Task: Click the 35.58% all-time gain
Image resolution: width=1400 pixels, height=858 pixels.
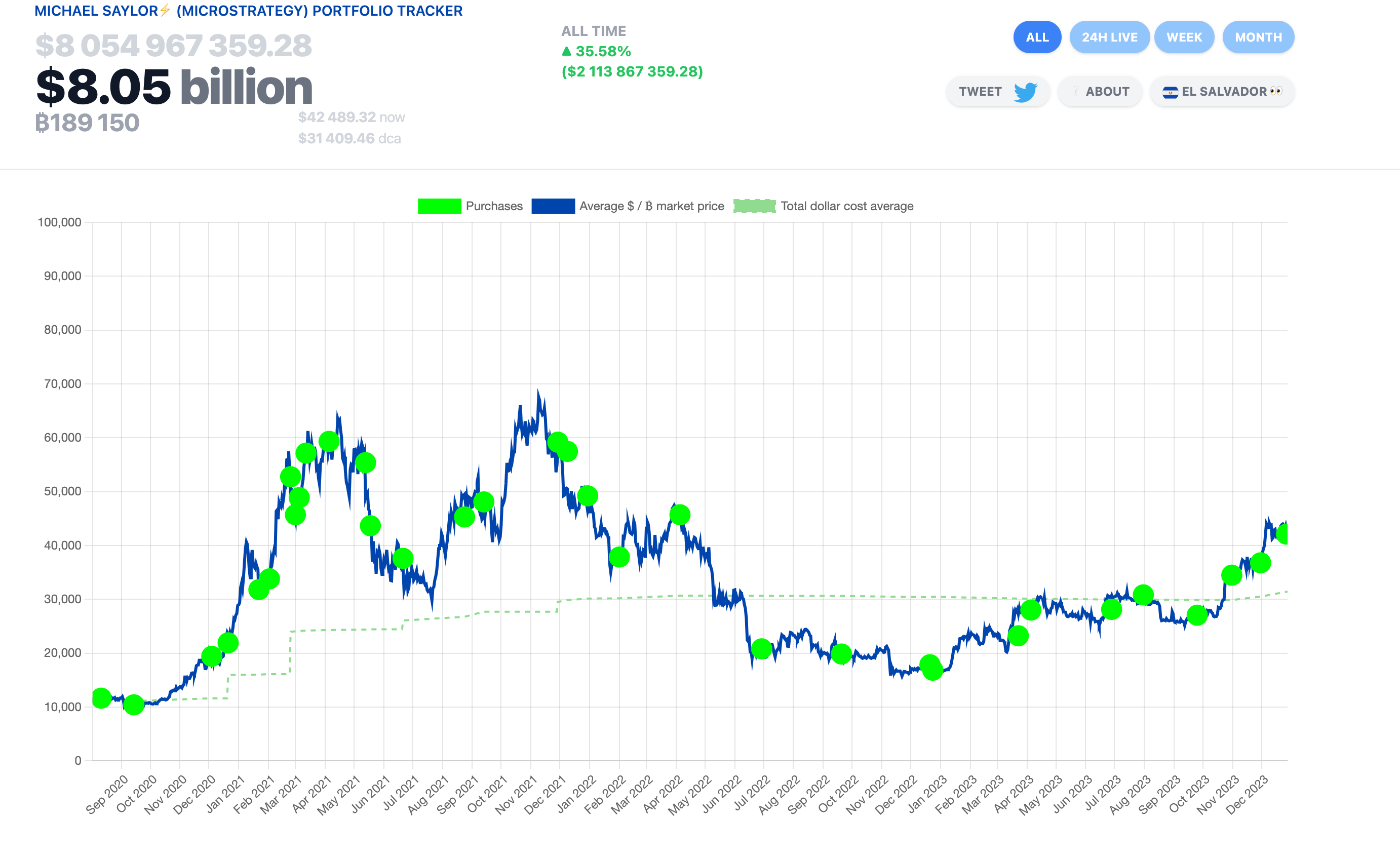Action: point(603,51)
